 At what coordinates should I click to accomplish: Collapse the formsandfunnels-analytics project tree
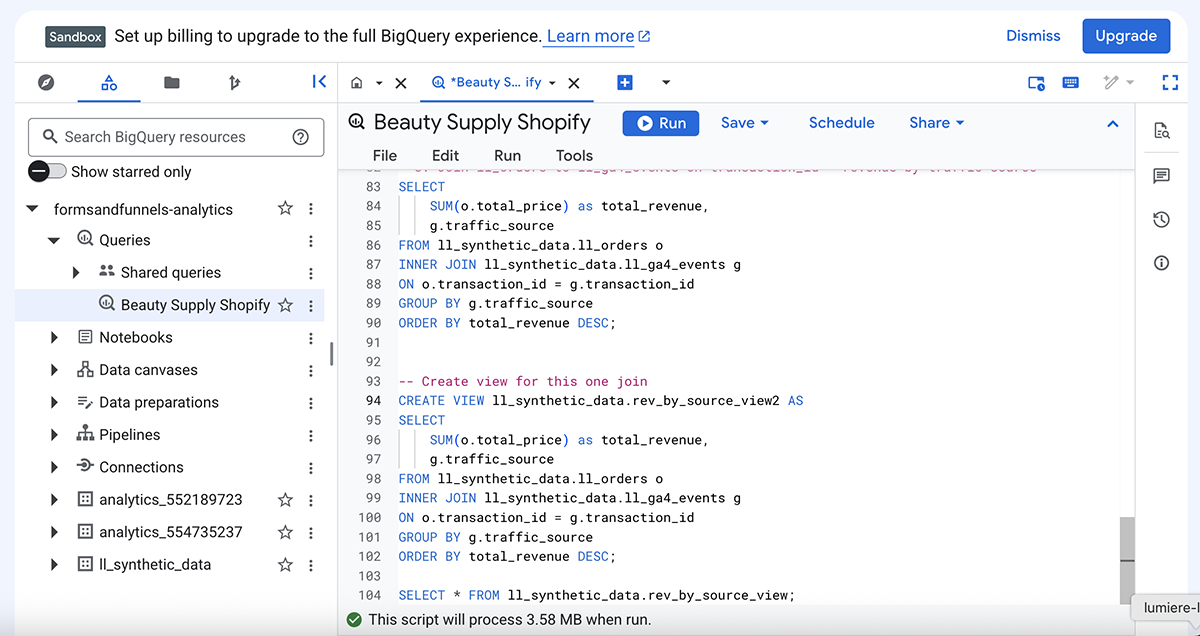point(32,209)
